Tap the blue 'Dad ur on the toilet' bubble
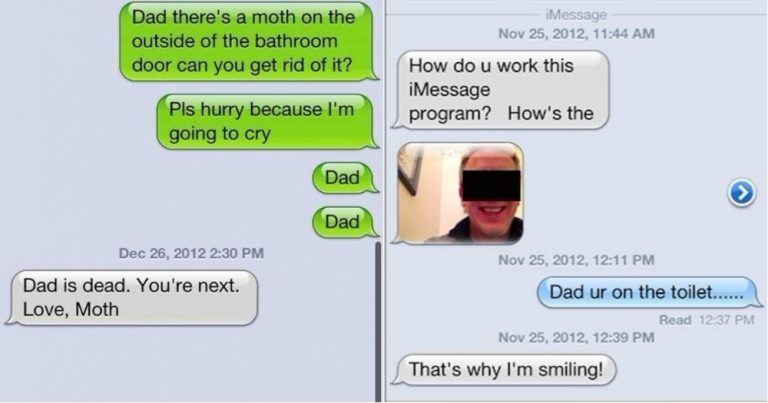Screen dimensions: 768x403 (x=649, y=292)
